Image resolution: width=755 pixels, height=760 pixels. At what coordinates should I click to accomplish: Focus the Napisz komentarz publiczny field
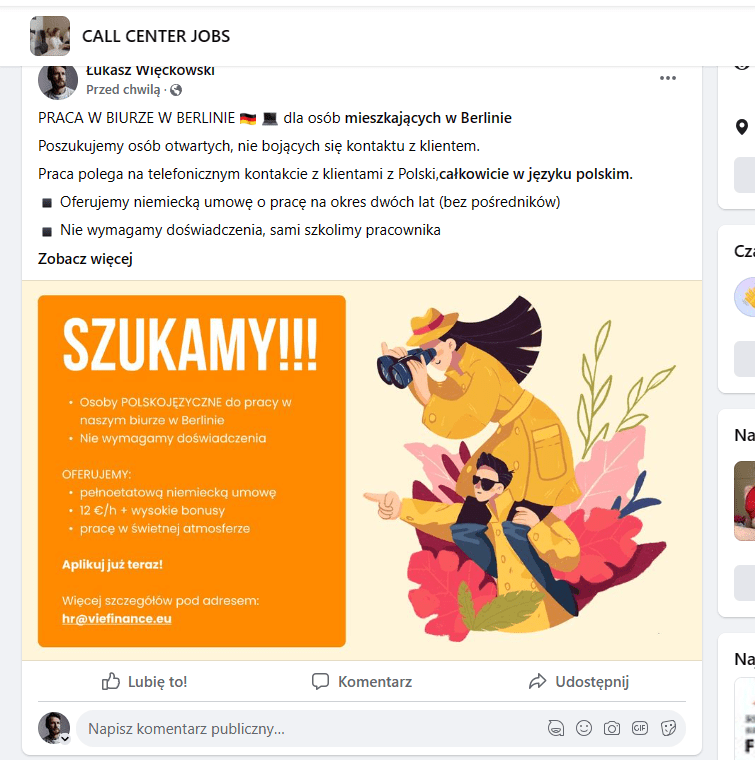click(x=310, y=728)
